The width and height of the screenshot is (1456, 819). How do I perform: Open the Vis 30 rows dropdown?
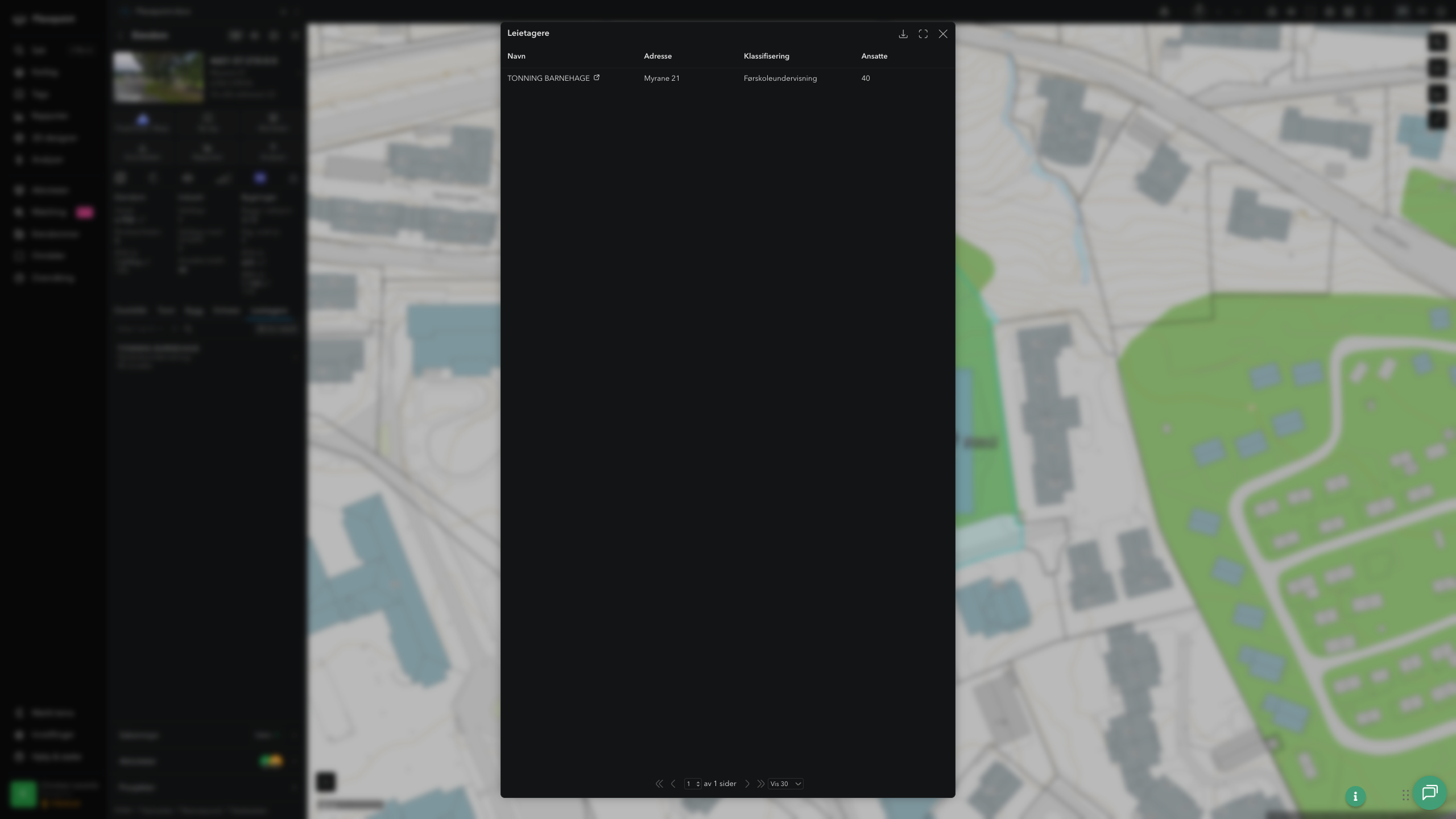(x=785, y=784)
